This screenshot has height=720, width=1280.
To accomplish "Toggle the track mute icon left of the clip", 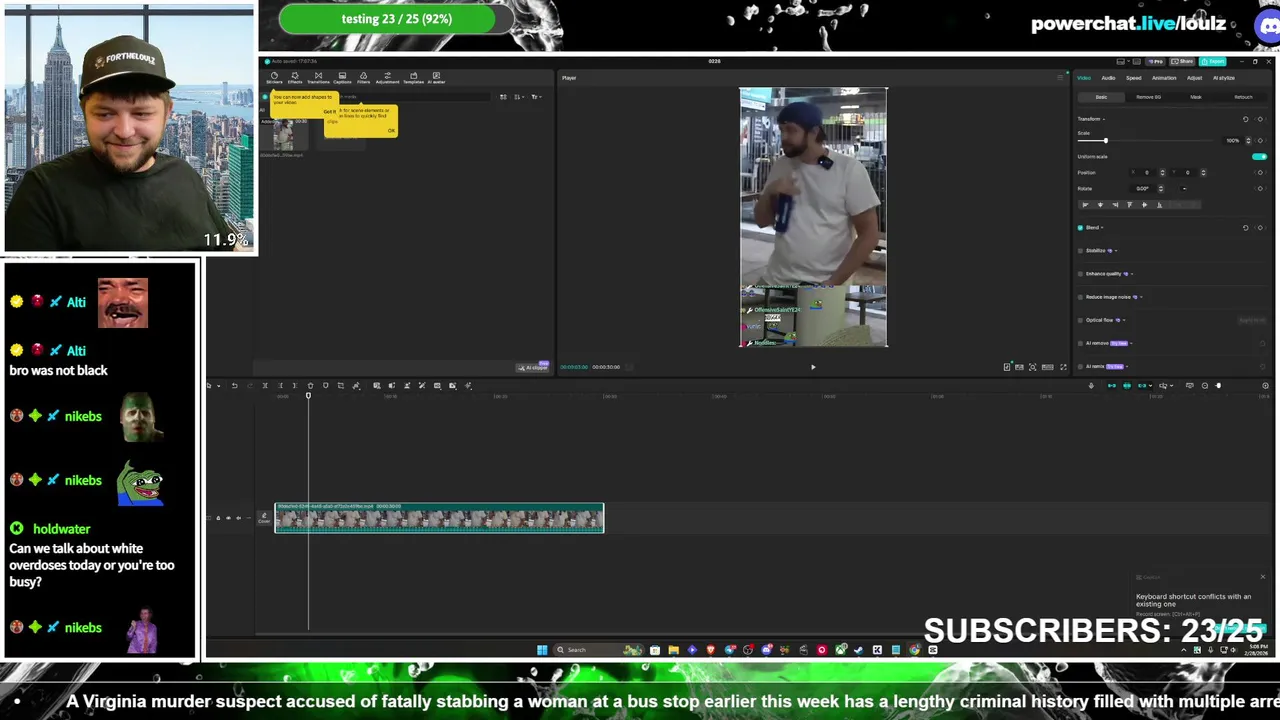I will [239, 518].
